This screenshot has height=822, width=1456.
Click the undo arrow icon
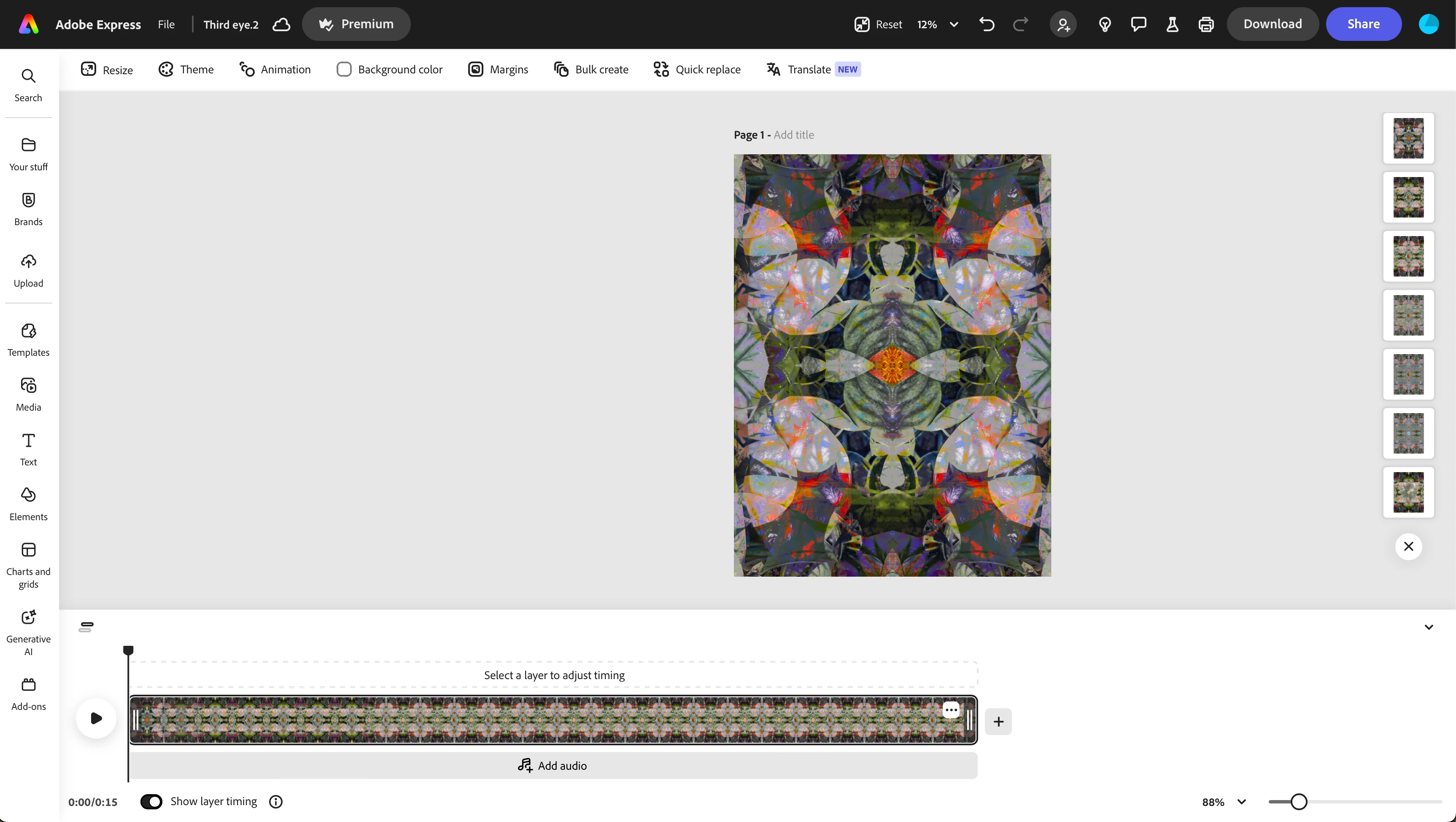click(x=987, y=24)
